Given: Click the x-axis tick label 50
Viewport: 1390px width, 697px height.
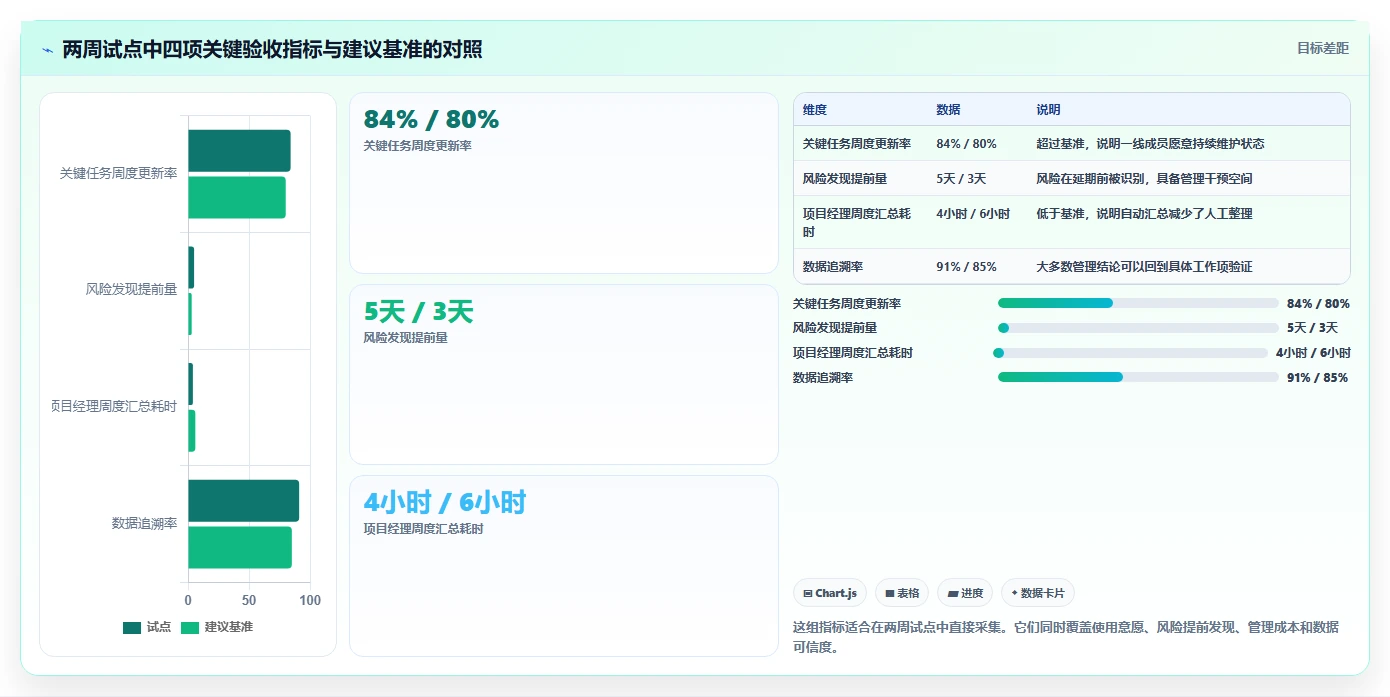Looking at the screenshot, I should click(x=249, y=601).
